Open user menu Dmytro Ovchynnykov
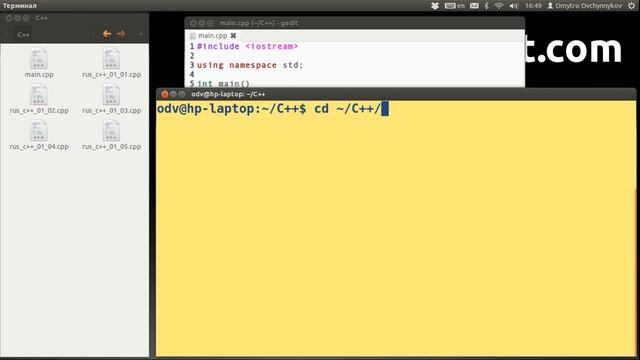Viewport: 640px width, 360px height. tap(584, 6)
